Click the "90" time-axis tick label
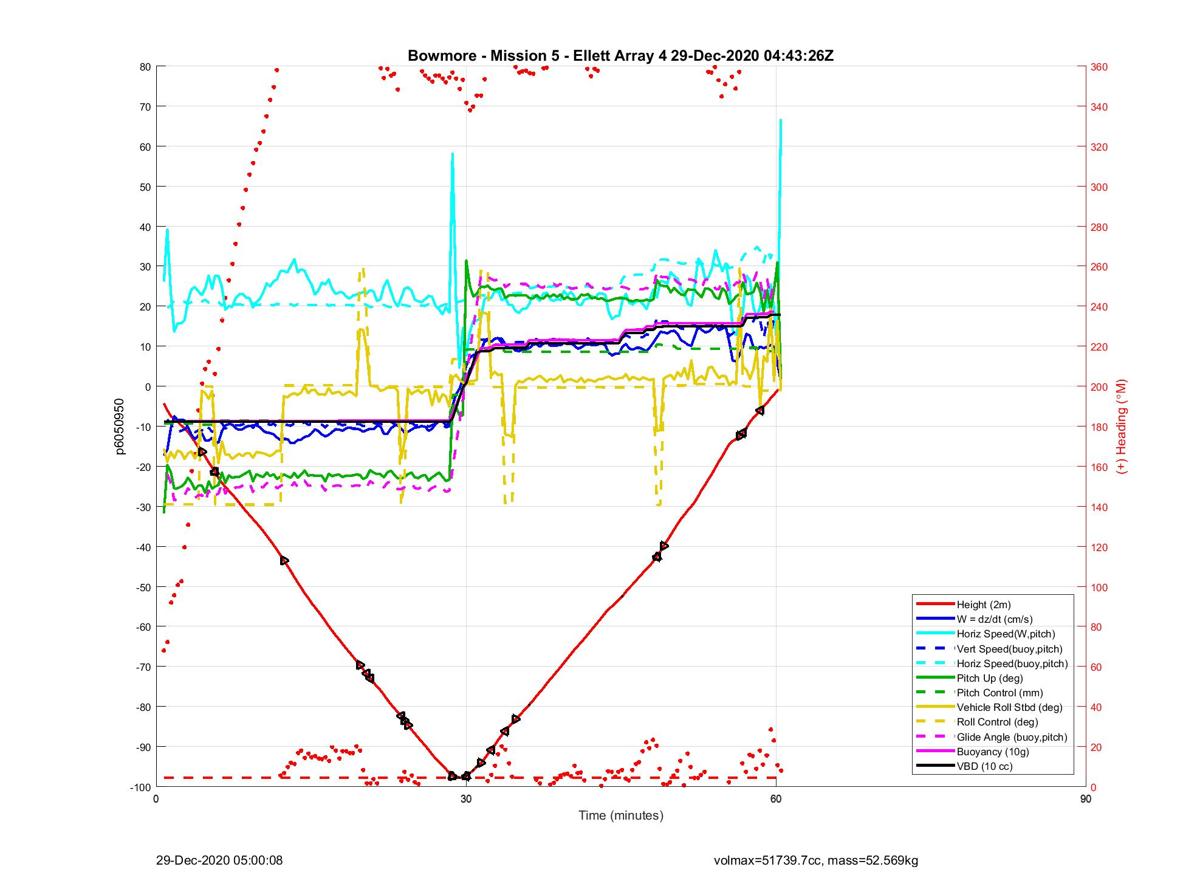 point(1086,801)
